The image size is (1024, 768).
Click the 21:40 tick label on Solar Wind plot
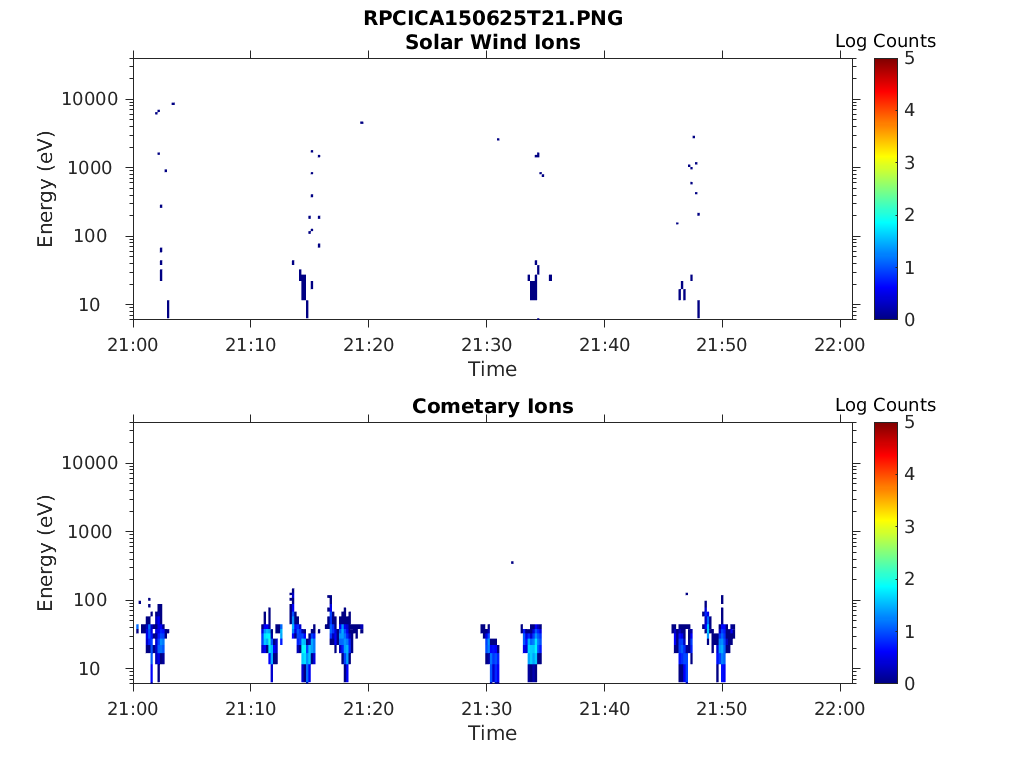tap(605, 344)
